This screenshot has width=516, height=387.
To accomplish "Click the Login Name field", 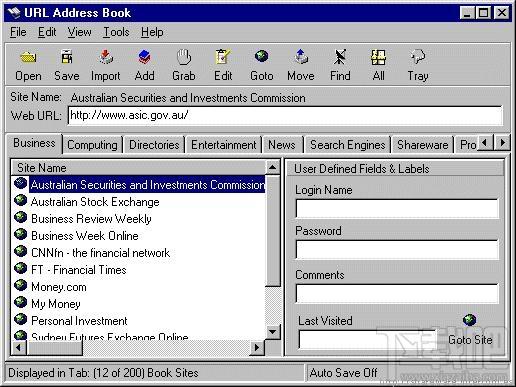I will tap(397, 209).
